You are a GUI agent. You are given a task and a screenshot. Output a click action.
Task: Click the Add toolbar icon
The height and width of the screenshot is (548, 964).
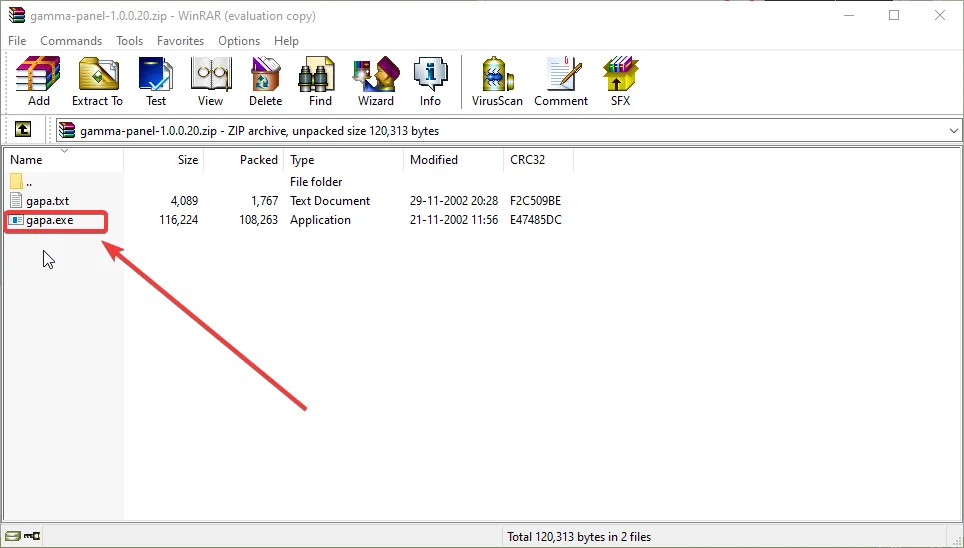[x=38, y=81]
